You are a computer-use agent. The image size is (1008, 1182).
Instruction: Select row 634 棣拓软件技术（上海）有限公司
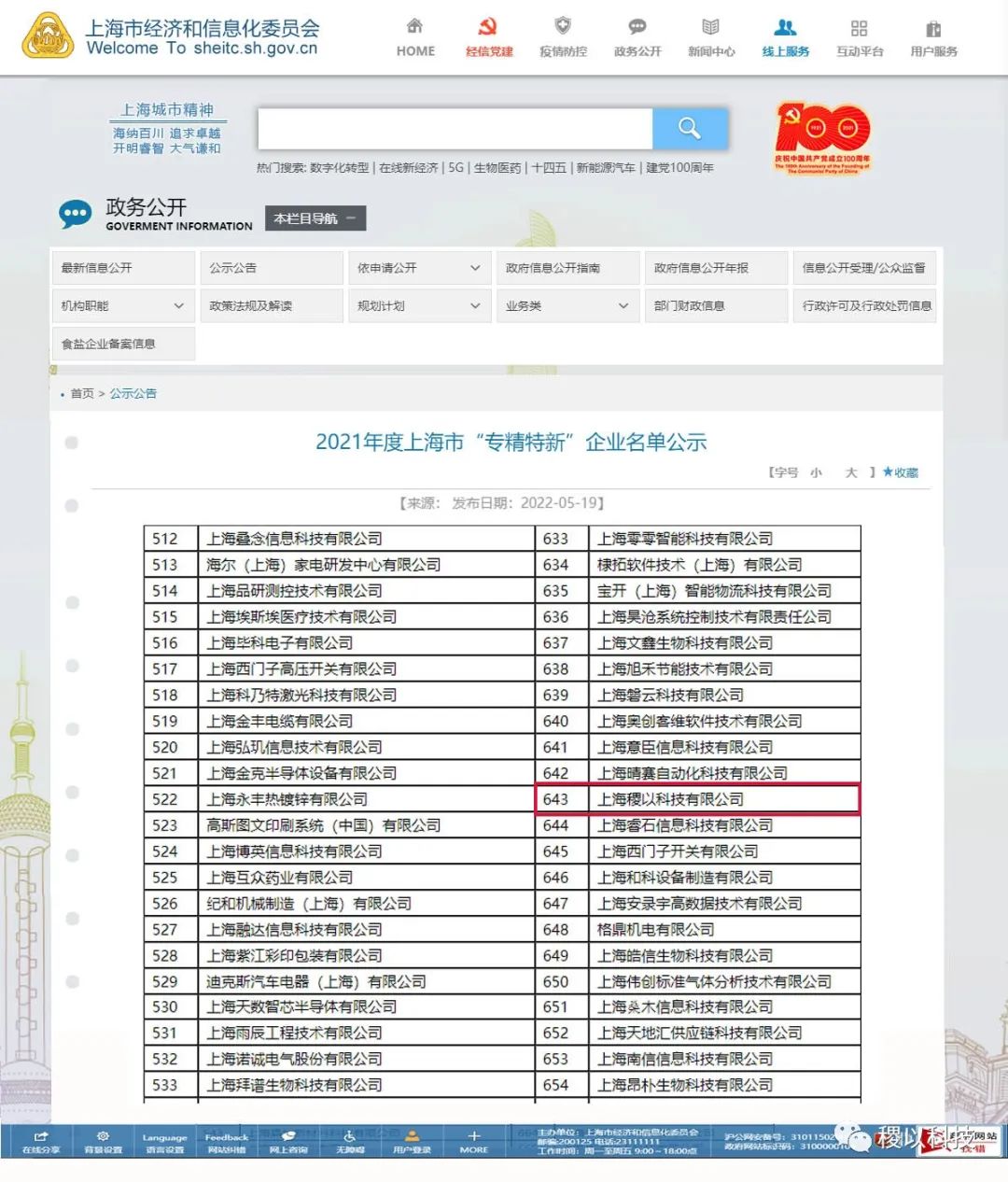[x=697, y=565]
